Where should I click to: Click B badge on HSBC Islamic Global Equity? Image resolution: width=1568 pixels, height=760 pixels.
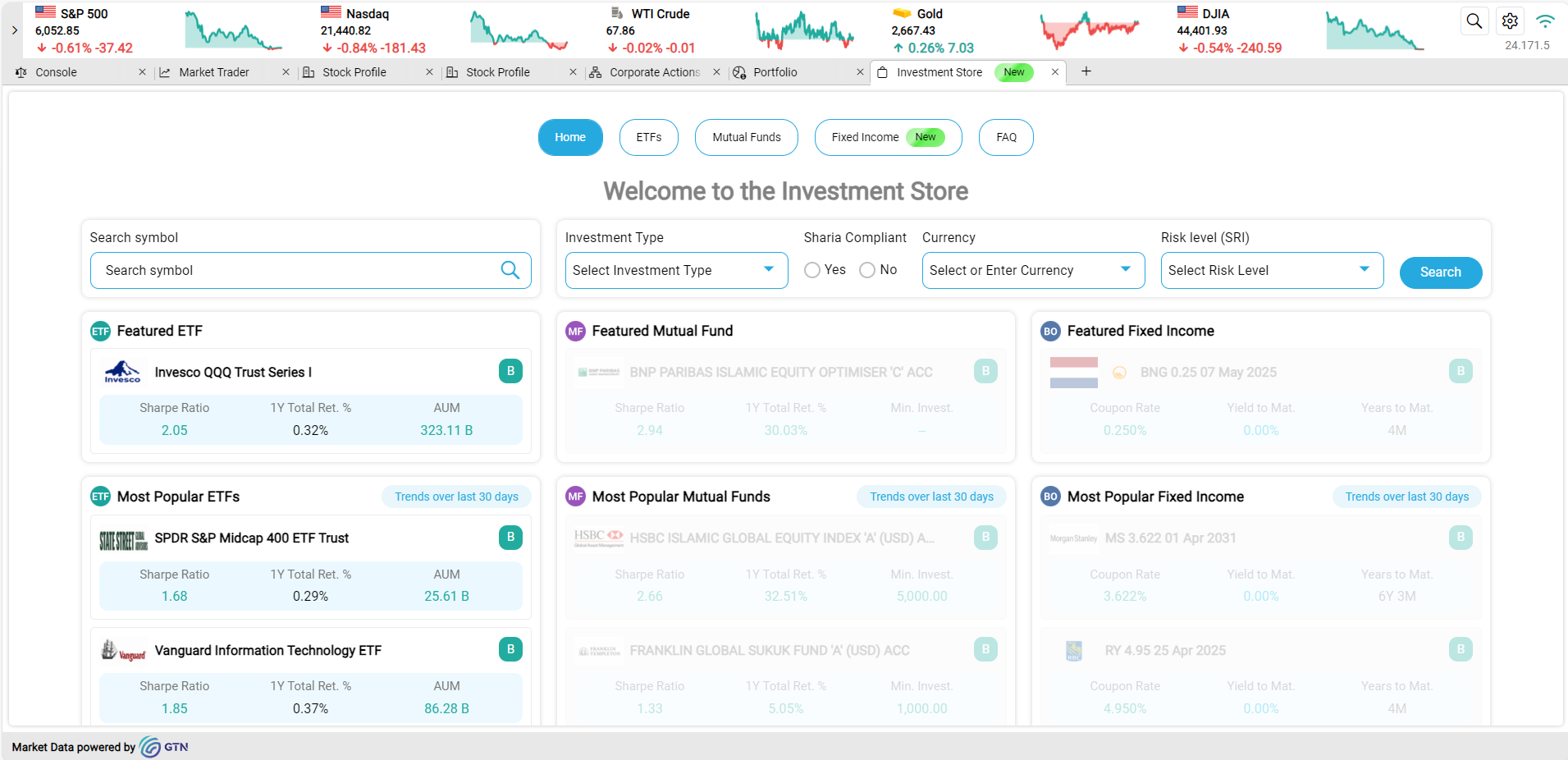click(x=985, y=538)
